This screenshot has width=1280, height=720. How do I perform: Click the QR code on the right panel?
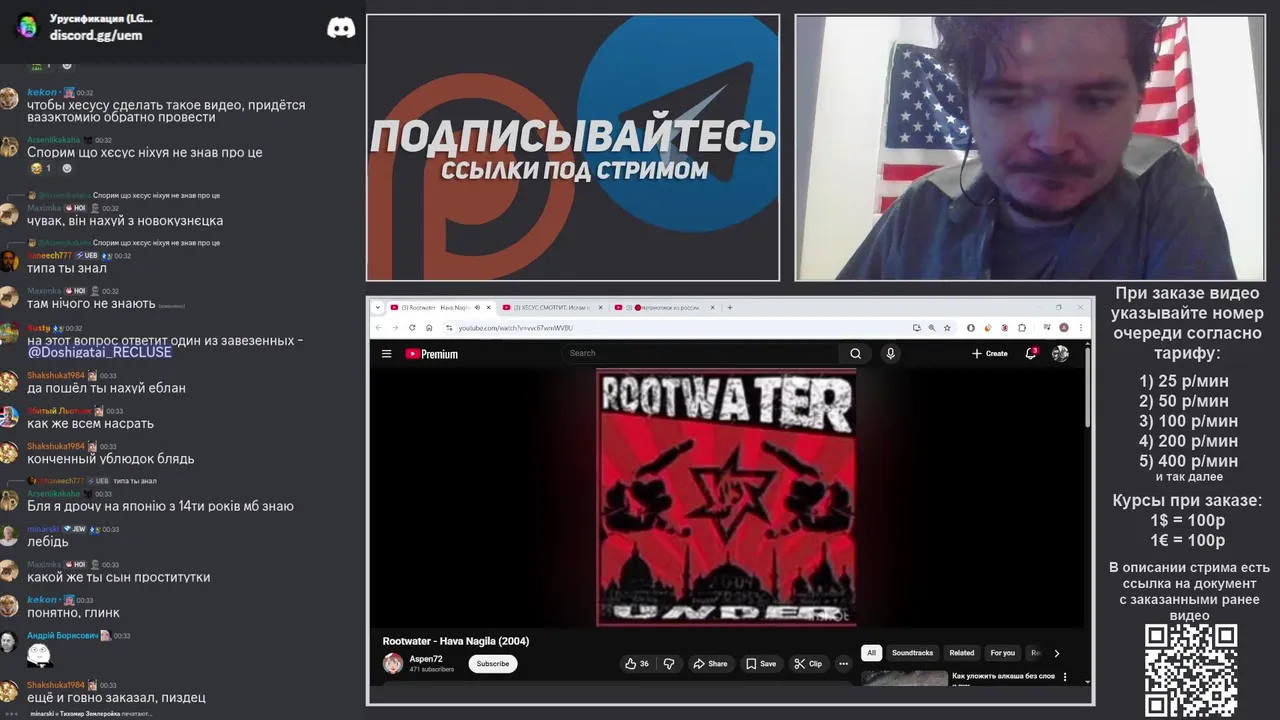click(1190, 670)
